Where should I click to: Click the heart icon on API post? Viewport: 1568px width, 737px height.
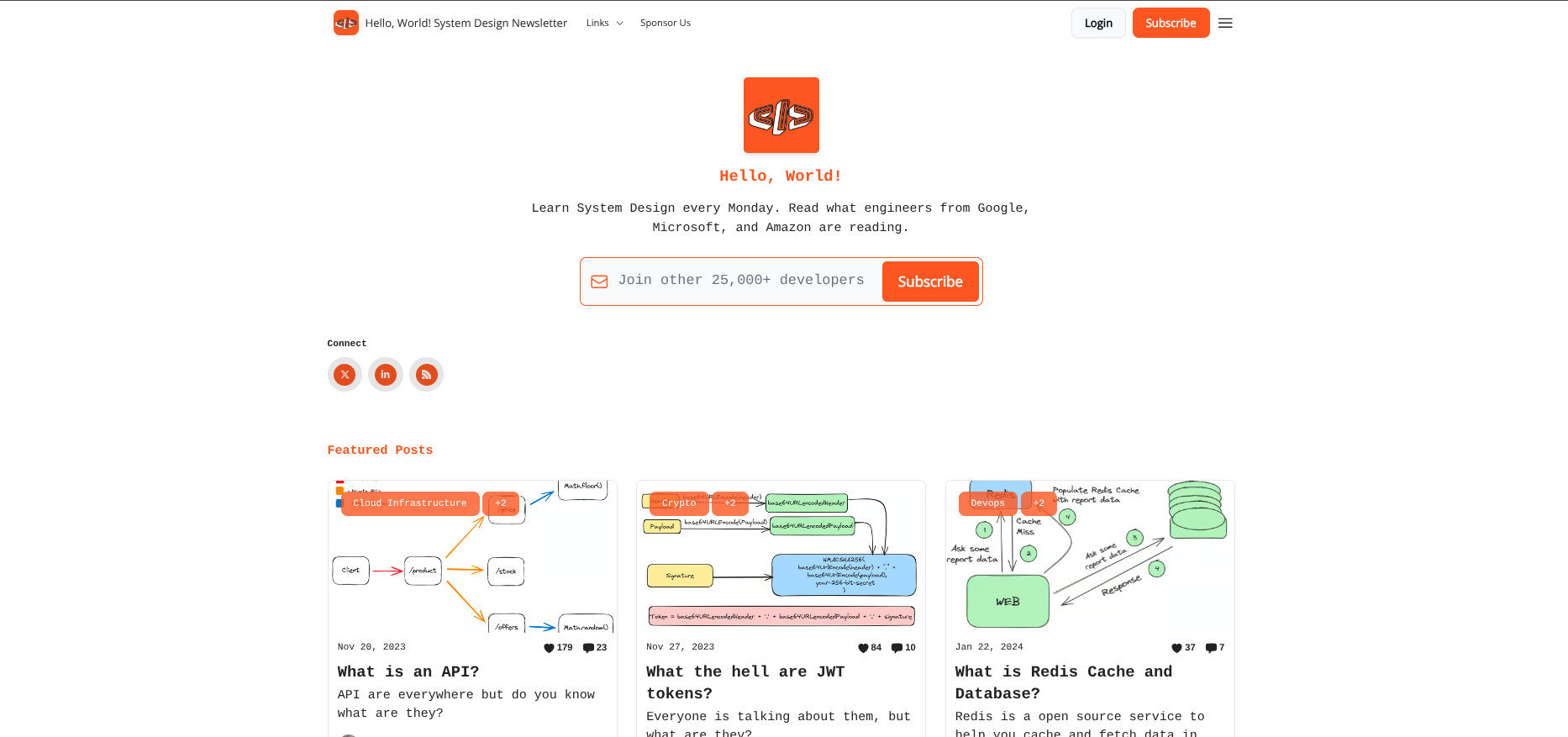pos(549,648)
